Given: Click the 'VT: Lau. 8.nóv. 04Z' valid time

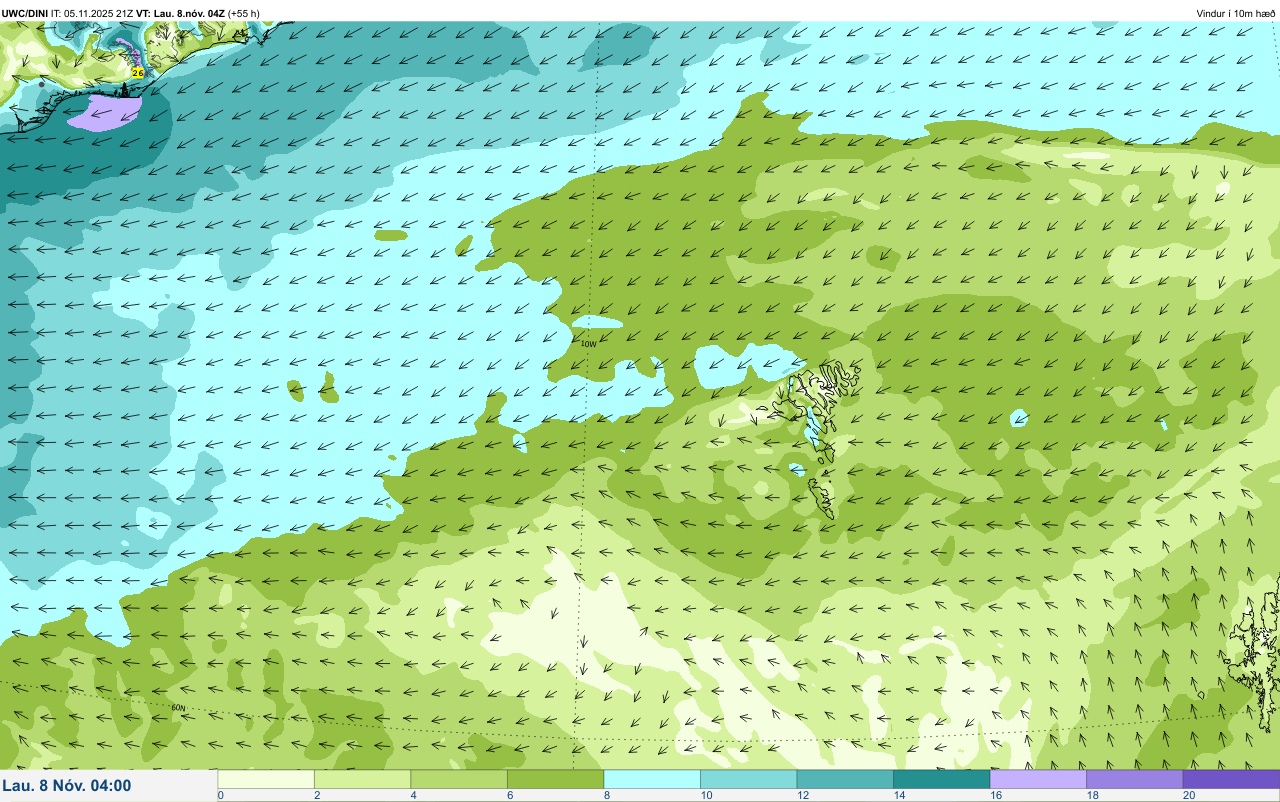Looking at the screenshot, I should click(x=180, y=13).
